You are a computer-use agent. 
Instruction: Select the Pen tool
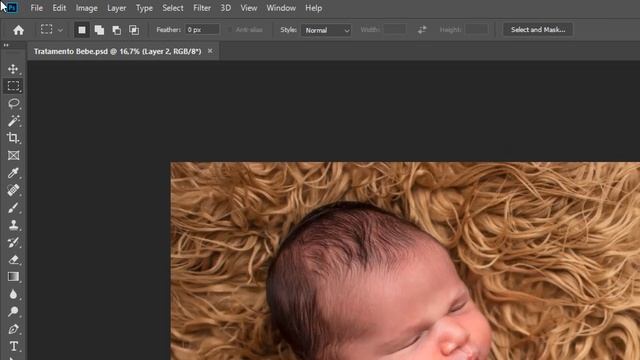tap(13, 329)
